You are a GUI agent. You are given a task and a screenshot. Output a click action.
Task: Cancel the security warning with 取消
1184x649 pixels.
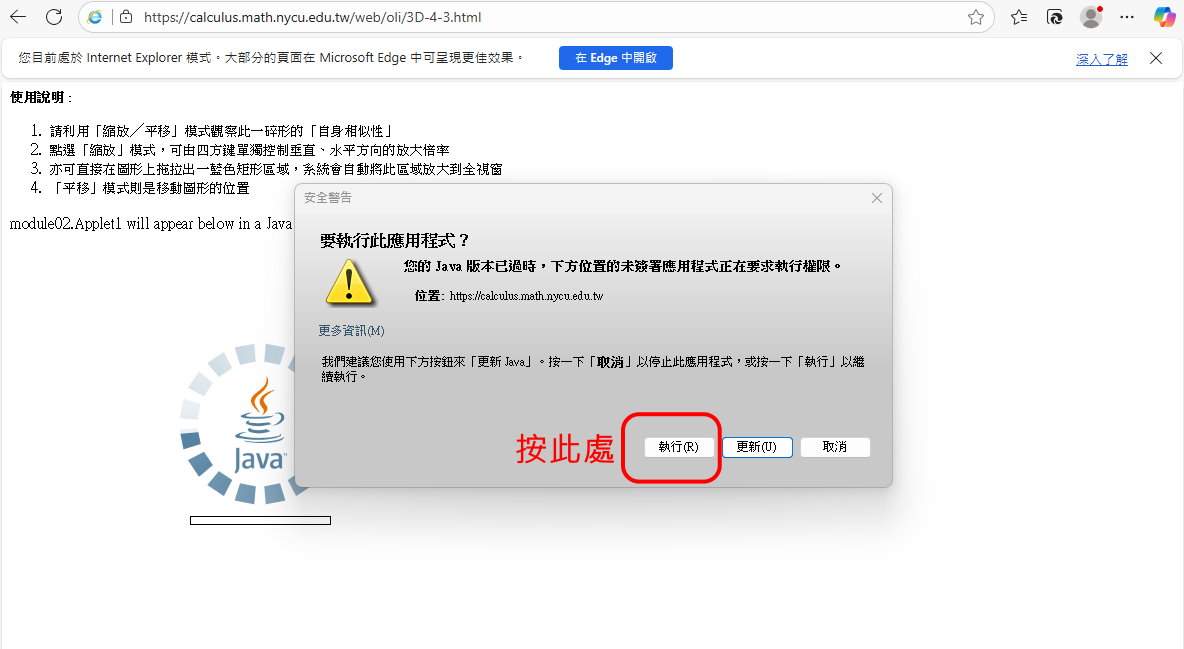[835, 447]
